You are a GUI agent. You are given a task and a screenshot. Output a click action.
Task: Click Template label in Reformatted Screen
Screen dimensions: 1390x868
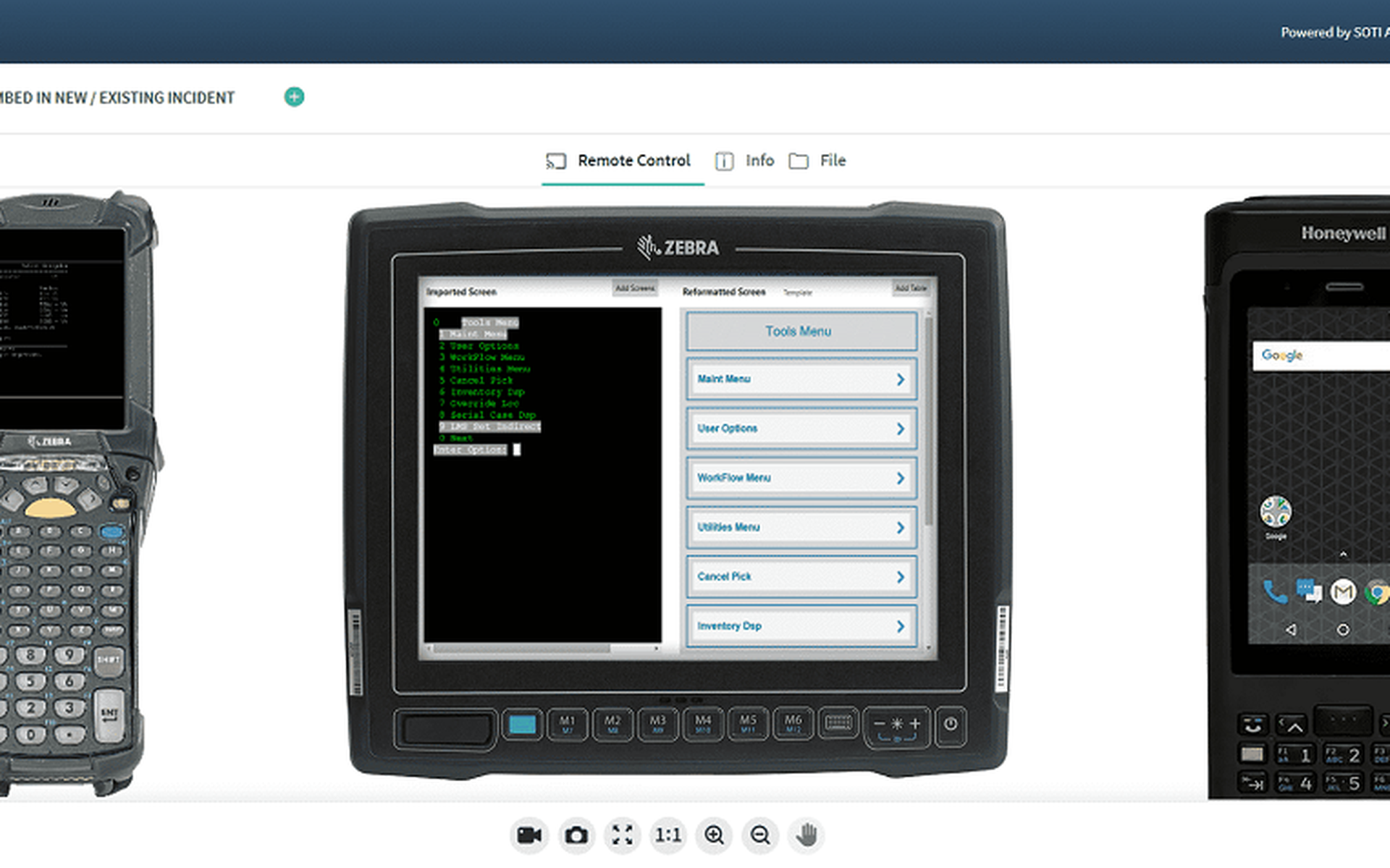[798, 292]
